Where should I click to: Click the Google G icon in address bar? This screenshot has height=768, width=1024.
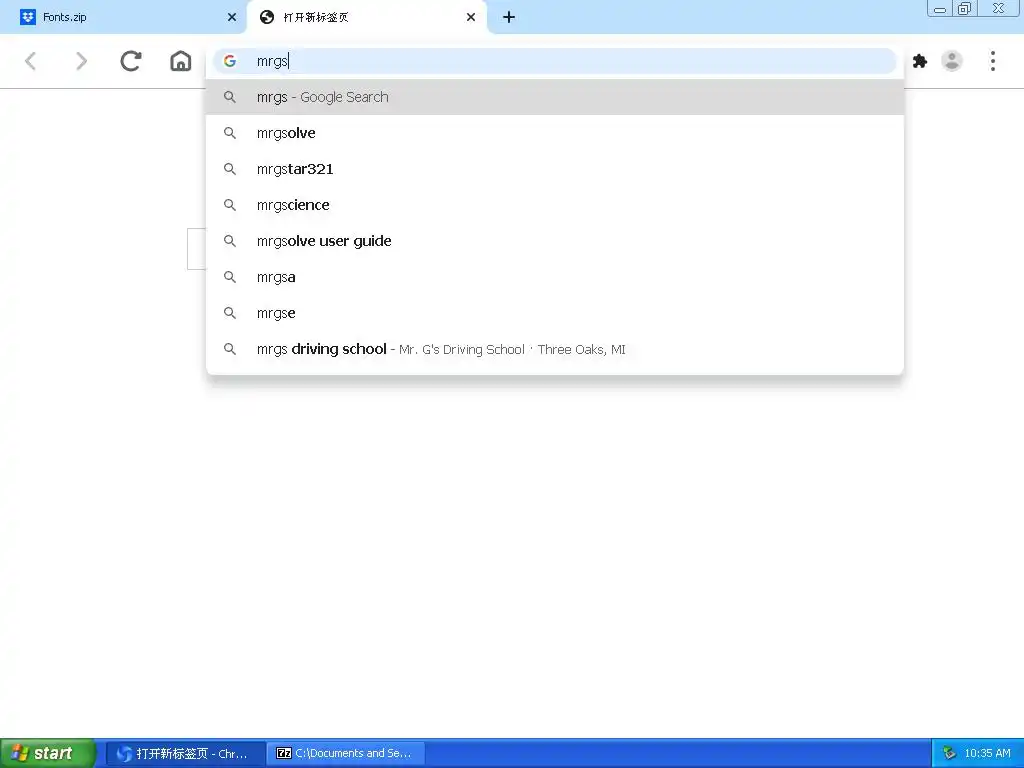pyautogui.click(x=229, y=61)
